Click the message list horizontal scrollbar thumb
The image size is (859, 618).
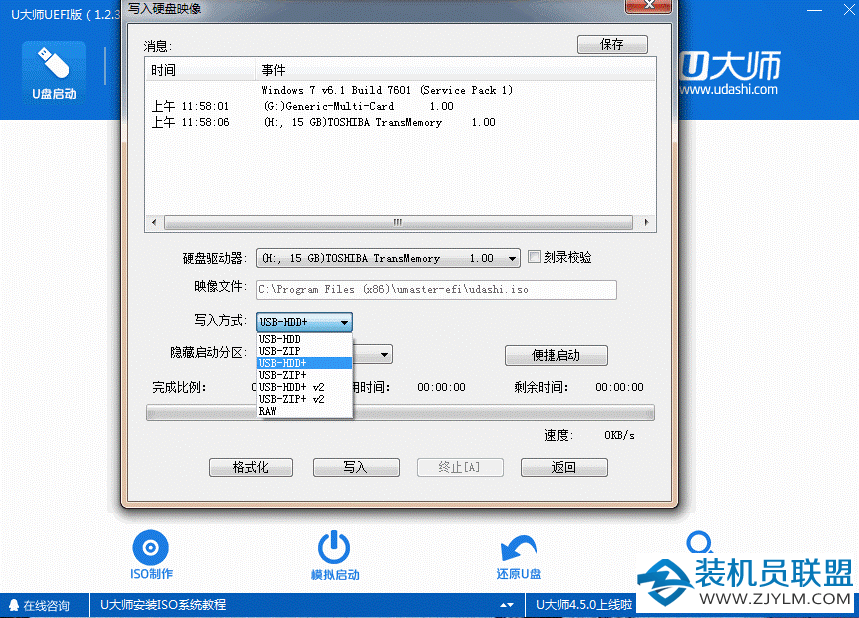(398, 222)
